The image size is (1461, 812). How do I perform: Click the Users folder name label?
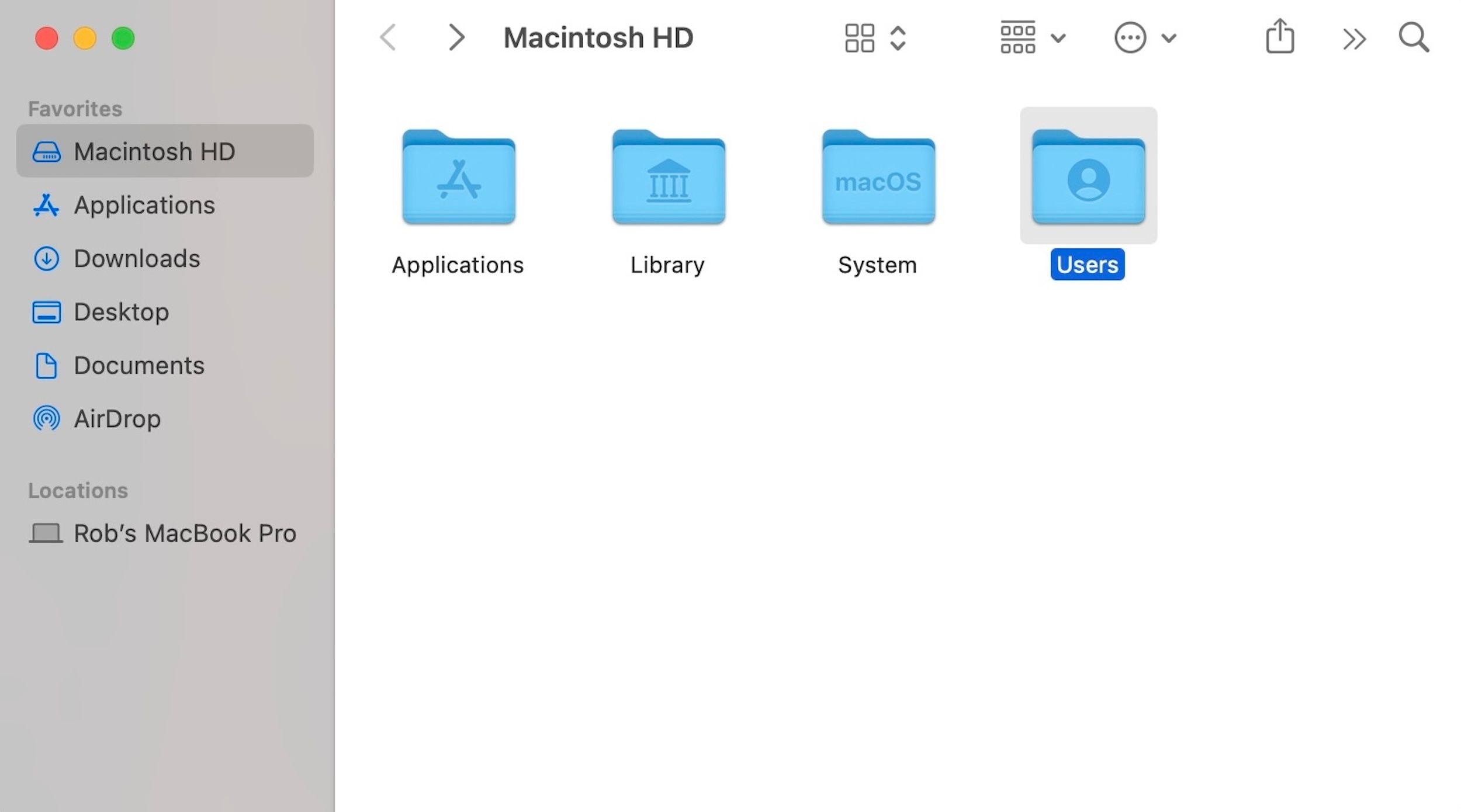click(x=1088, y=265)
